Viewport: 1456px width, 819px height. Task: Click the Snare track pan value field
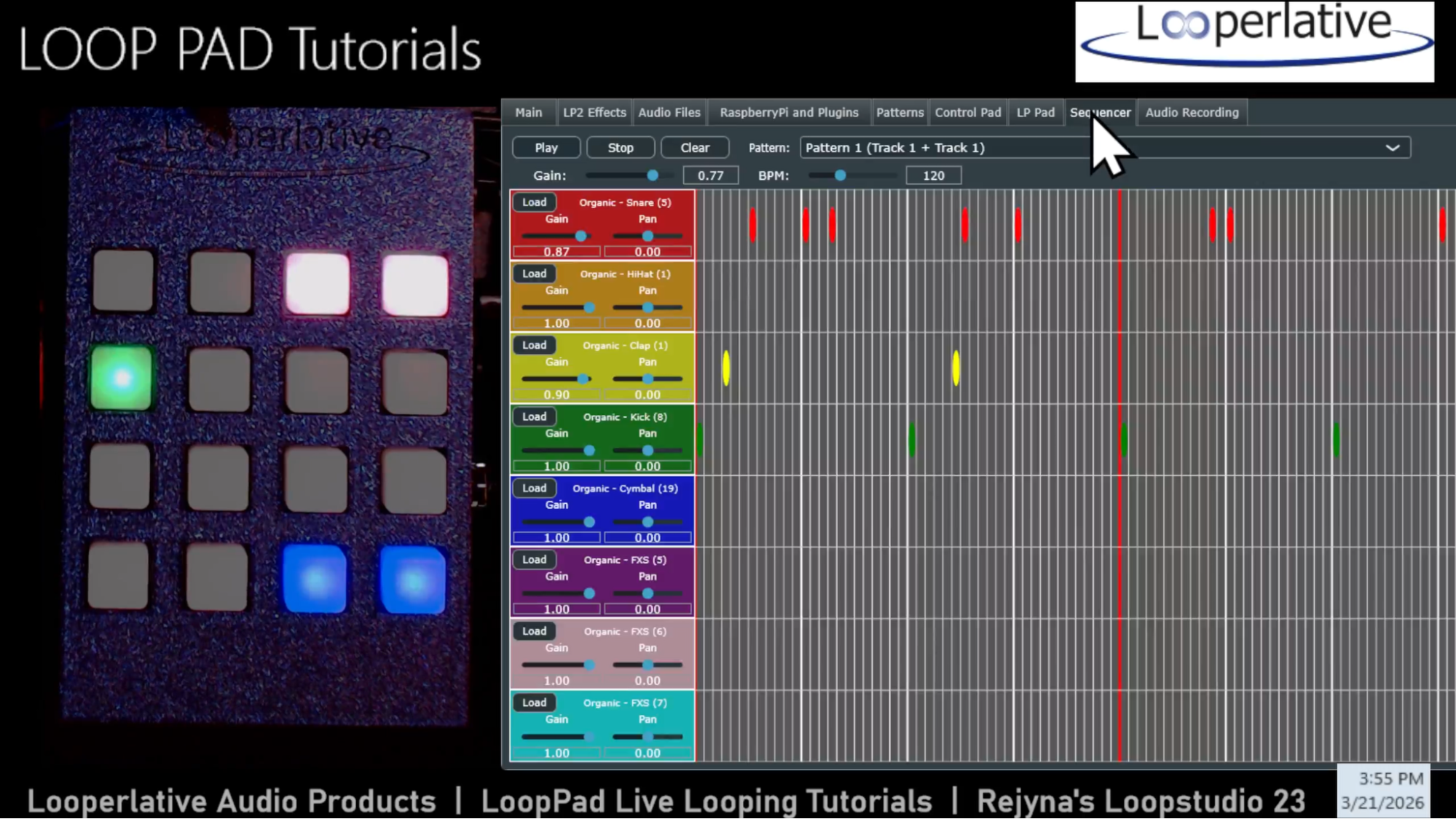[x=648, y=252]
